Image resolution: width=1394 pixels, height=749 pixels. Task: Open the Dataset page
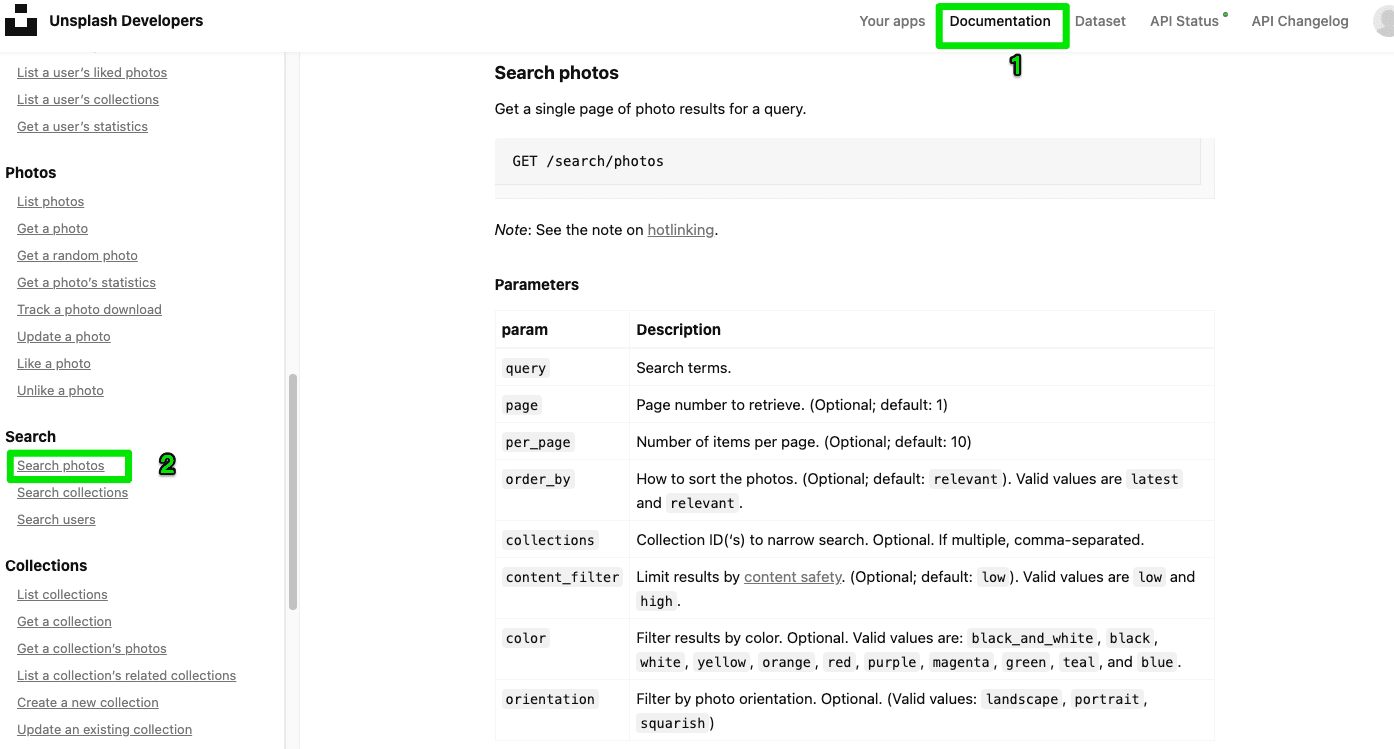pos(1100,21)
